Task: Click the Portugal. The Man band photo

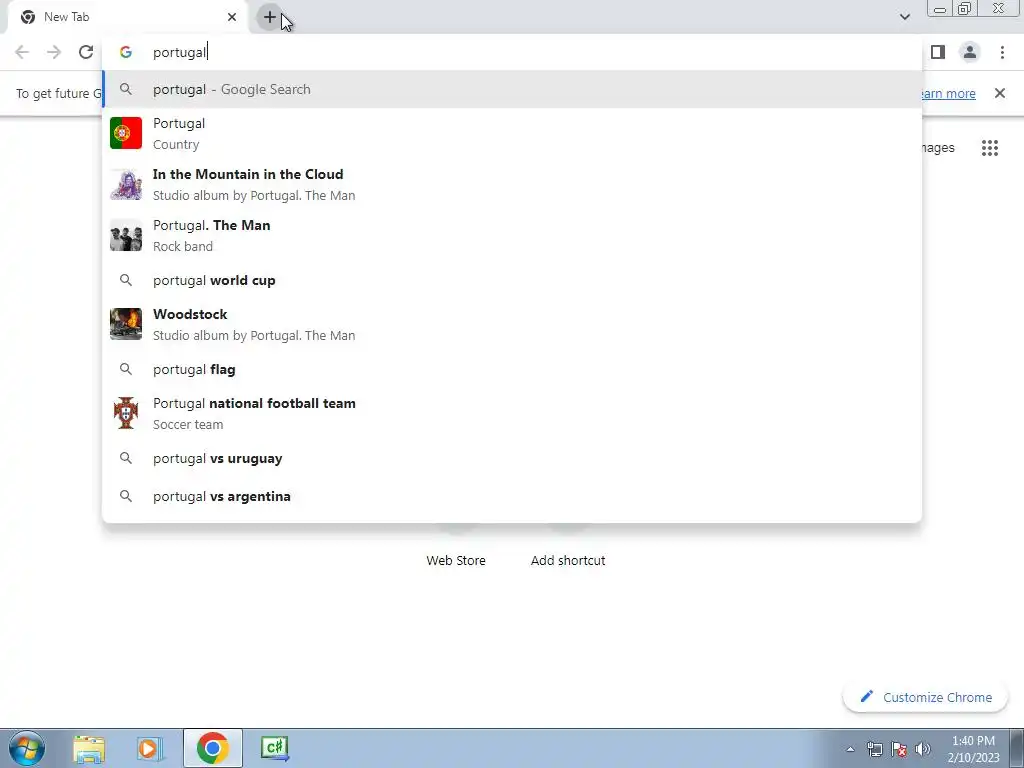Action: (126, 235)
